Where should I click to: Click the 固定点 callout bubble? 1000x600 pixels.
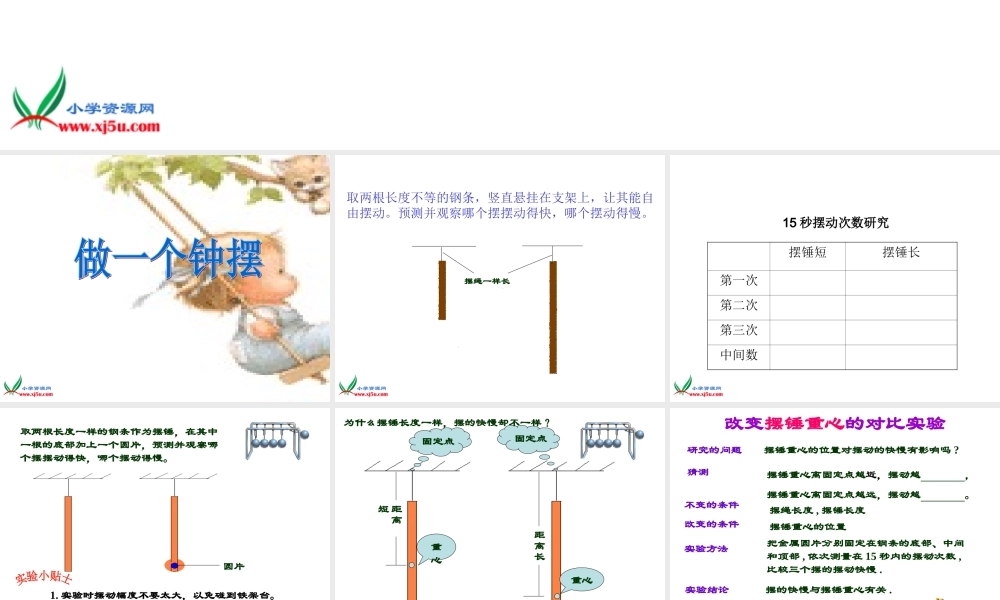(440, 440)
